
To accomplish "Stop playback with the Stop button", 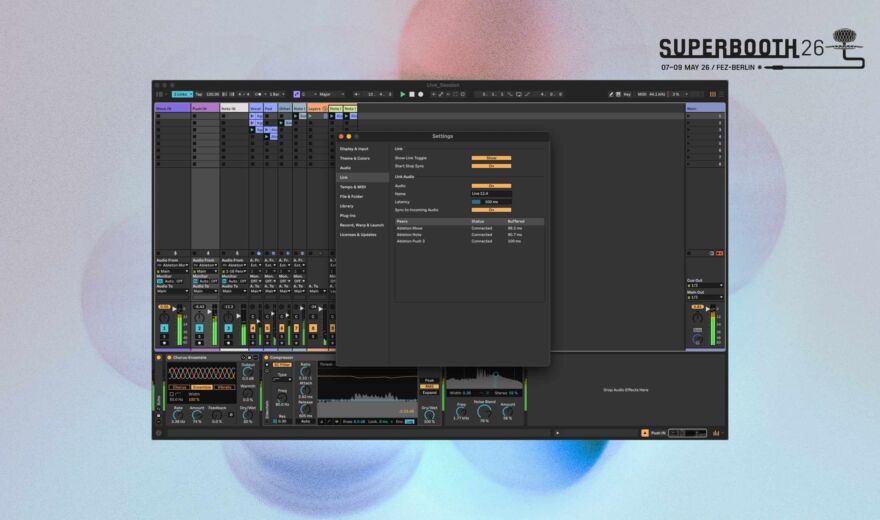I will (x=411, y=94).
